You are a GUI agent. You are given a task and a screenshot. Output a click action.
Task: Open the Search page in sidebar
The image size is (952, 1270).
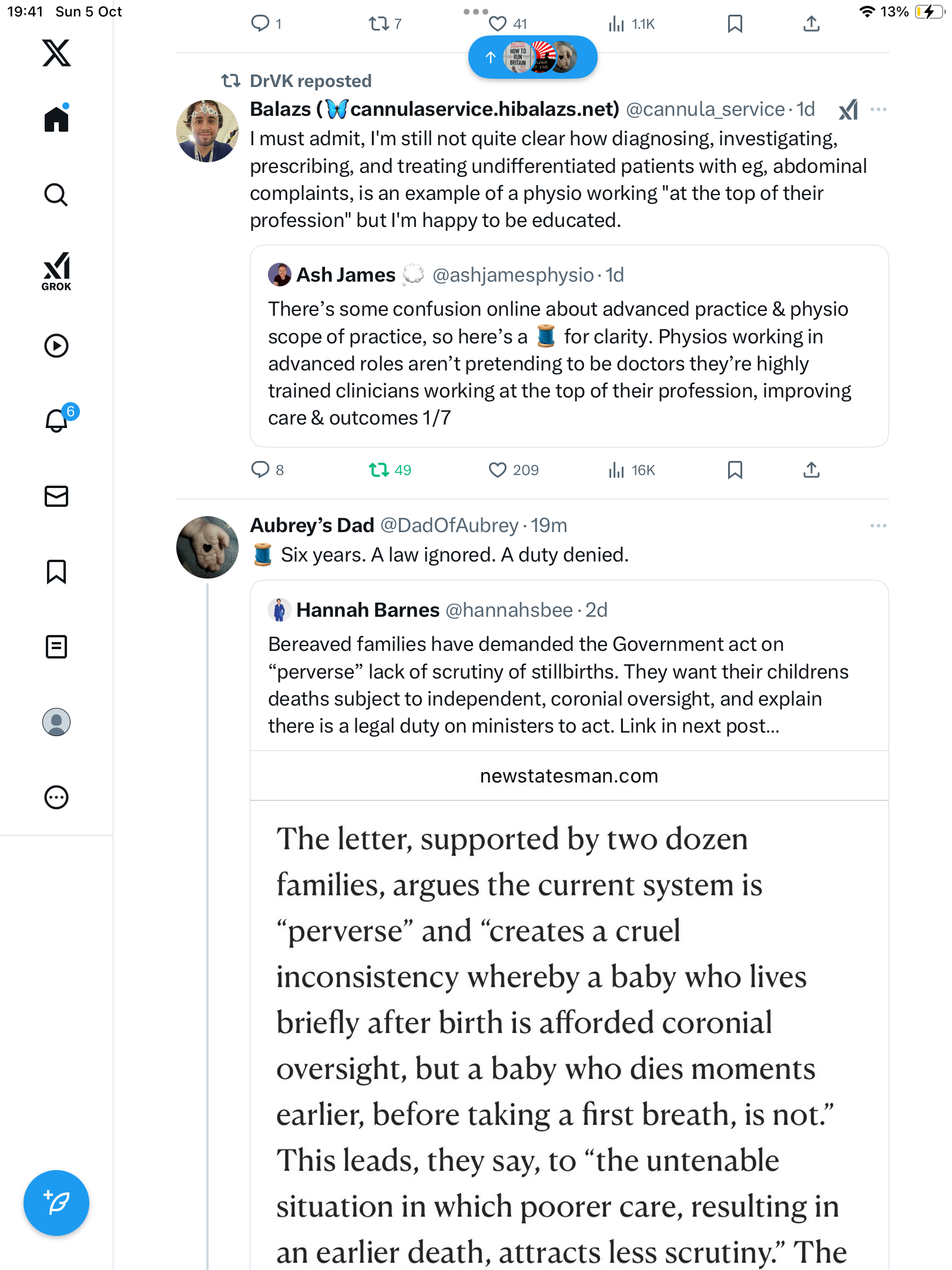pos(56,195)
